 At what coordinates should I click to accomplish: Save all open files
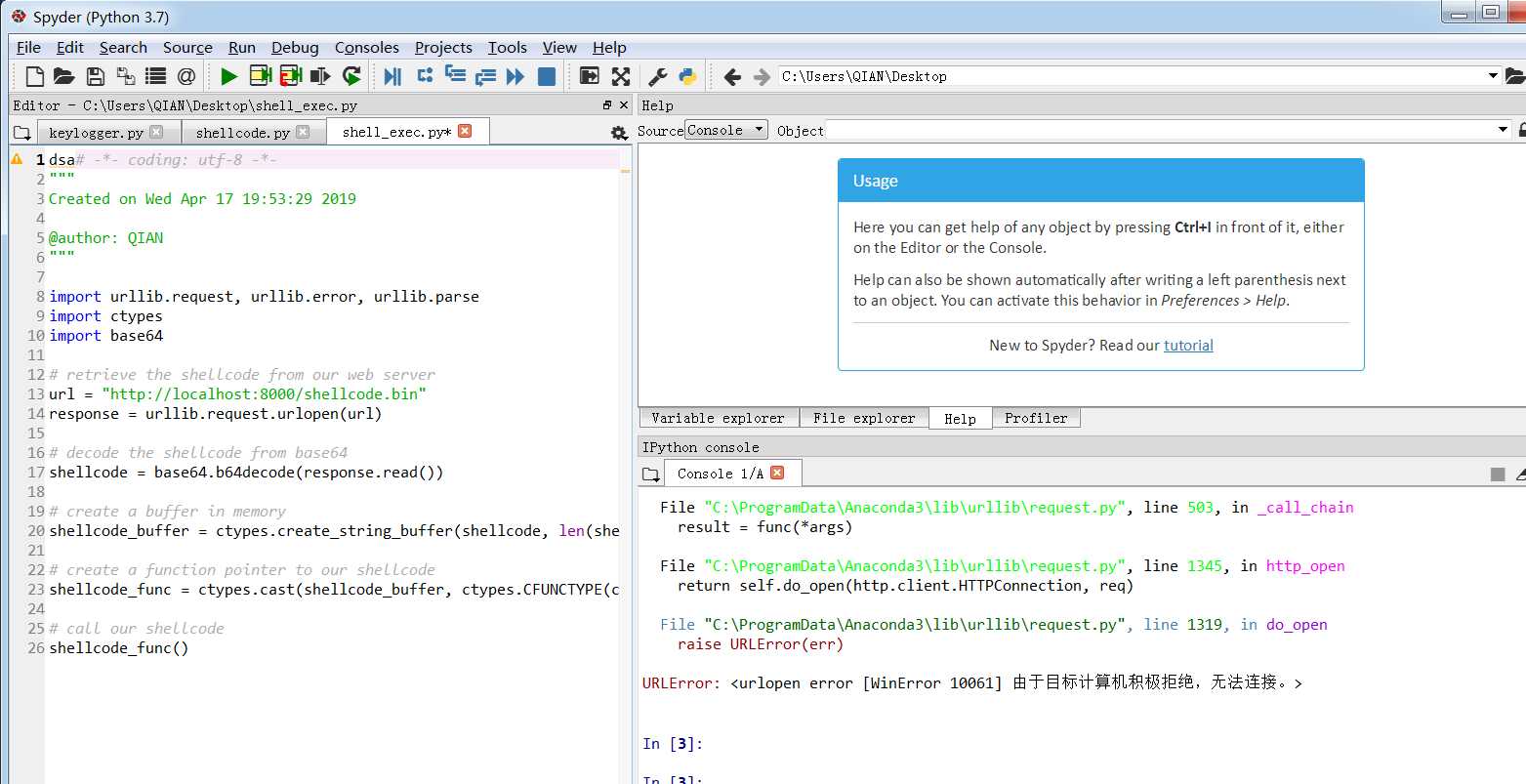(x=125, y=76)
